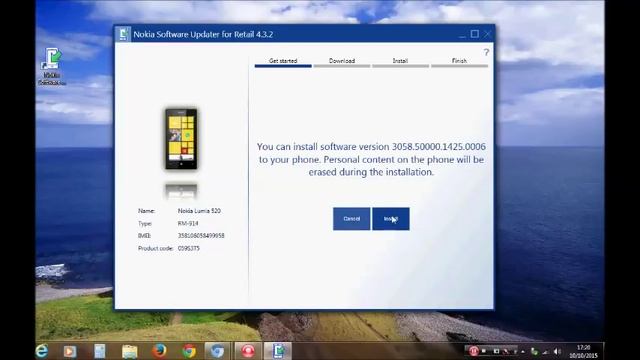This screenshot has width=640, height=360.
Task: Click the RM-914 type value
Action: [x=188, y=224]
